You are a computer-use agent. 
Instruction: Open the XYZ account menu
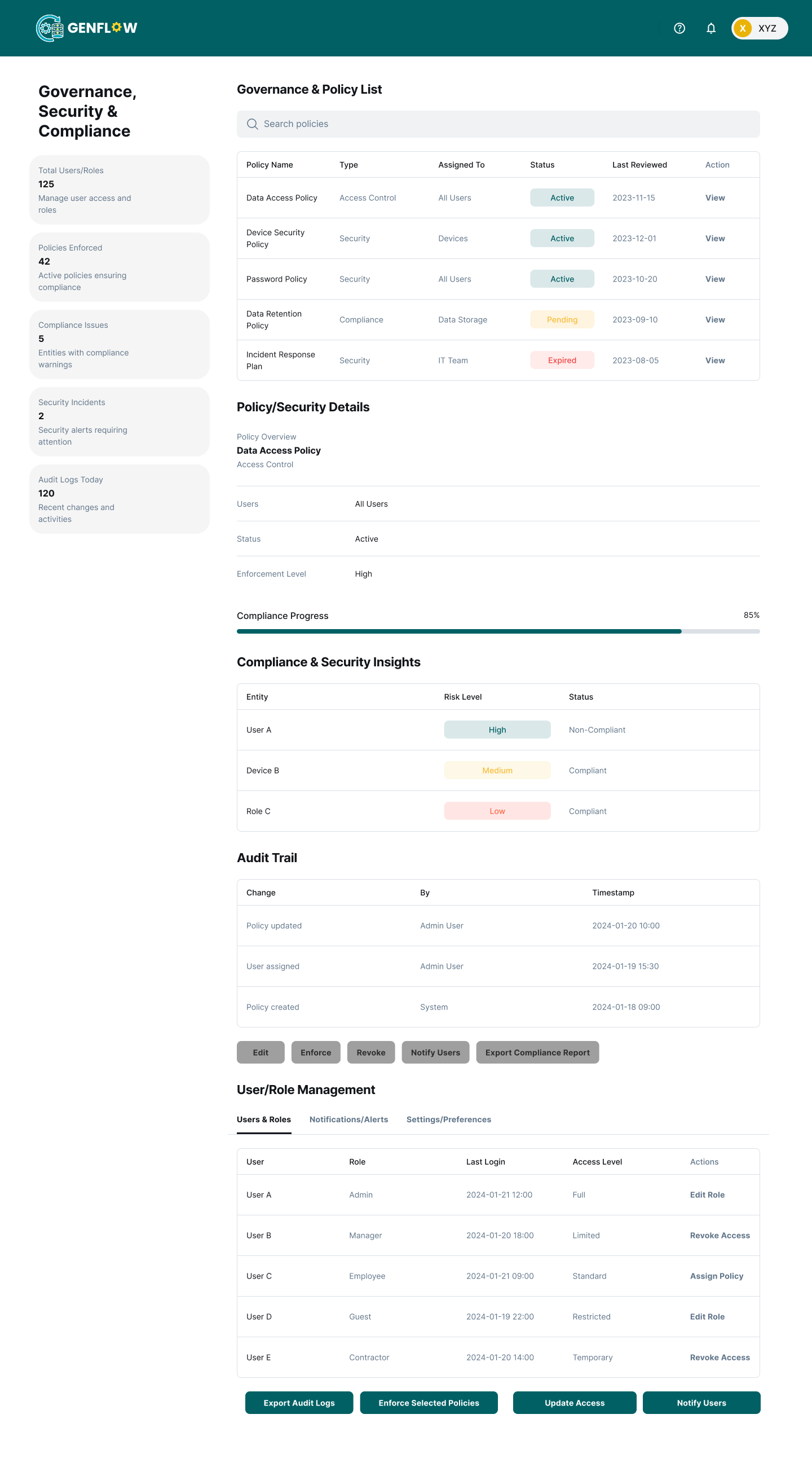pos(760,28)
